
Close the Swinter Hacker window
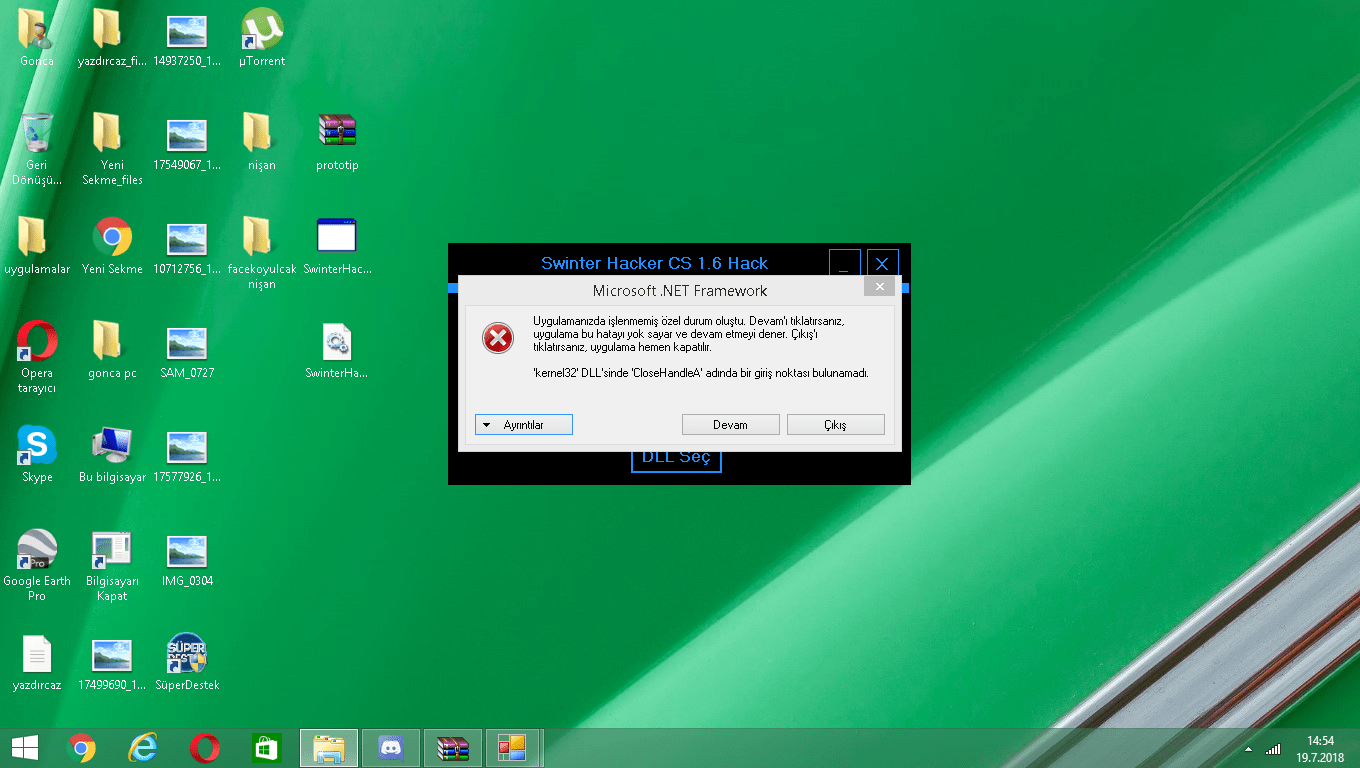pyautogui.click(x=882, y=264)
